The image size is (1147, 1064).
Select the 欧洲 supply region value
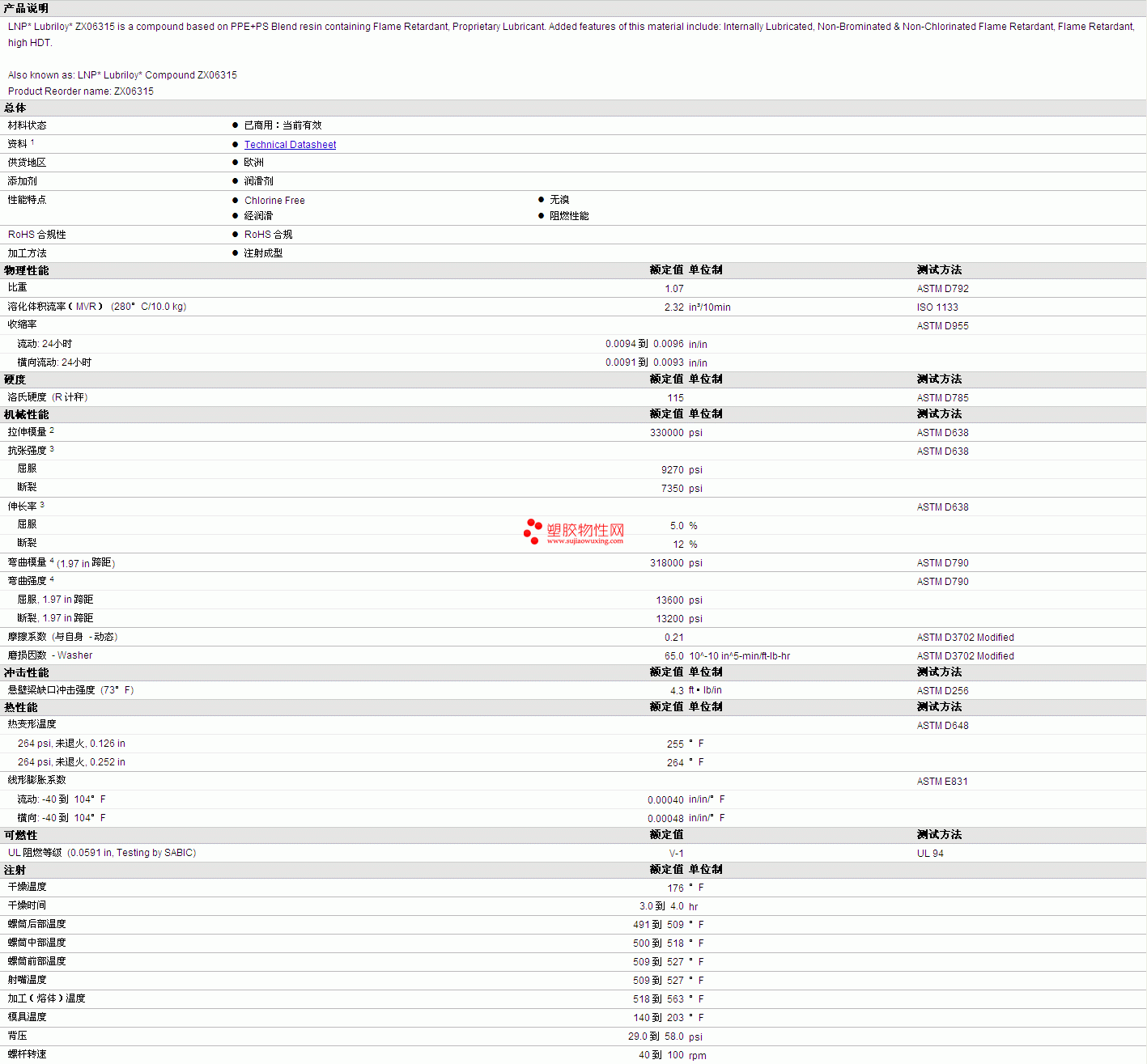pos(254,163)
